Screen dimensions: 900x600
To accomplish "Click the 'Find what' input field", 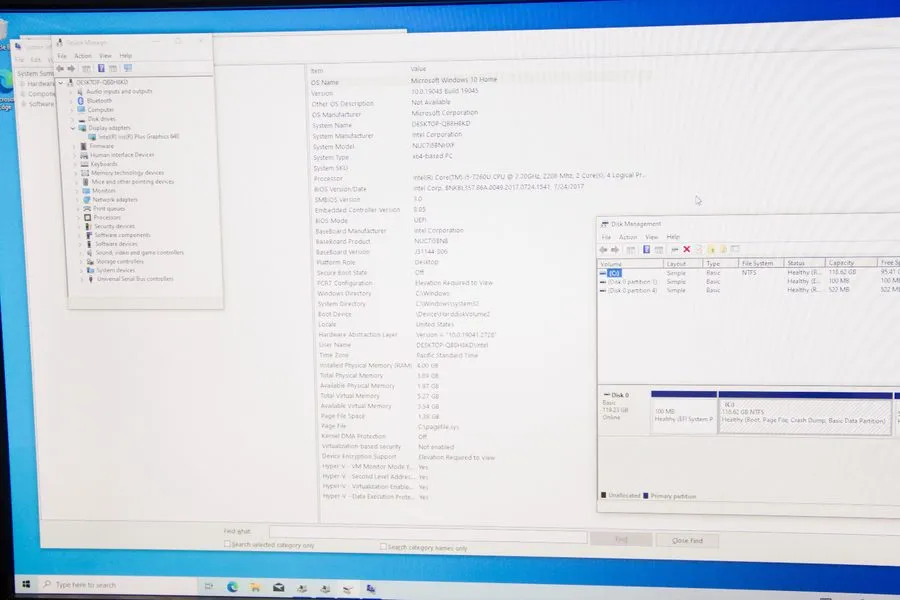I will 428,536.
